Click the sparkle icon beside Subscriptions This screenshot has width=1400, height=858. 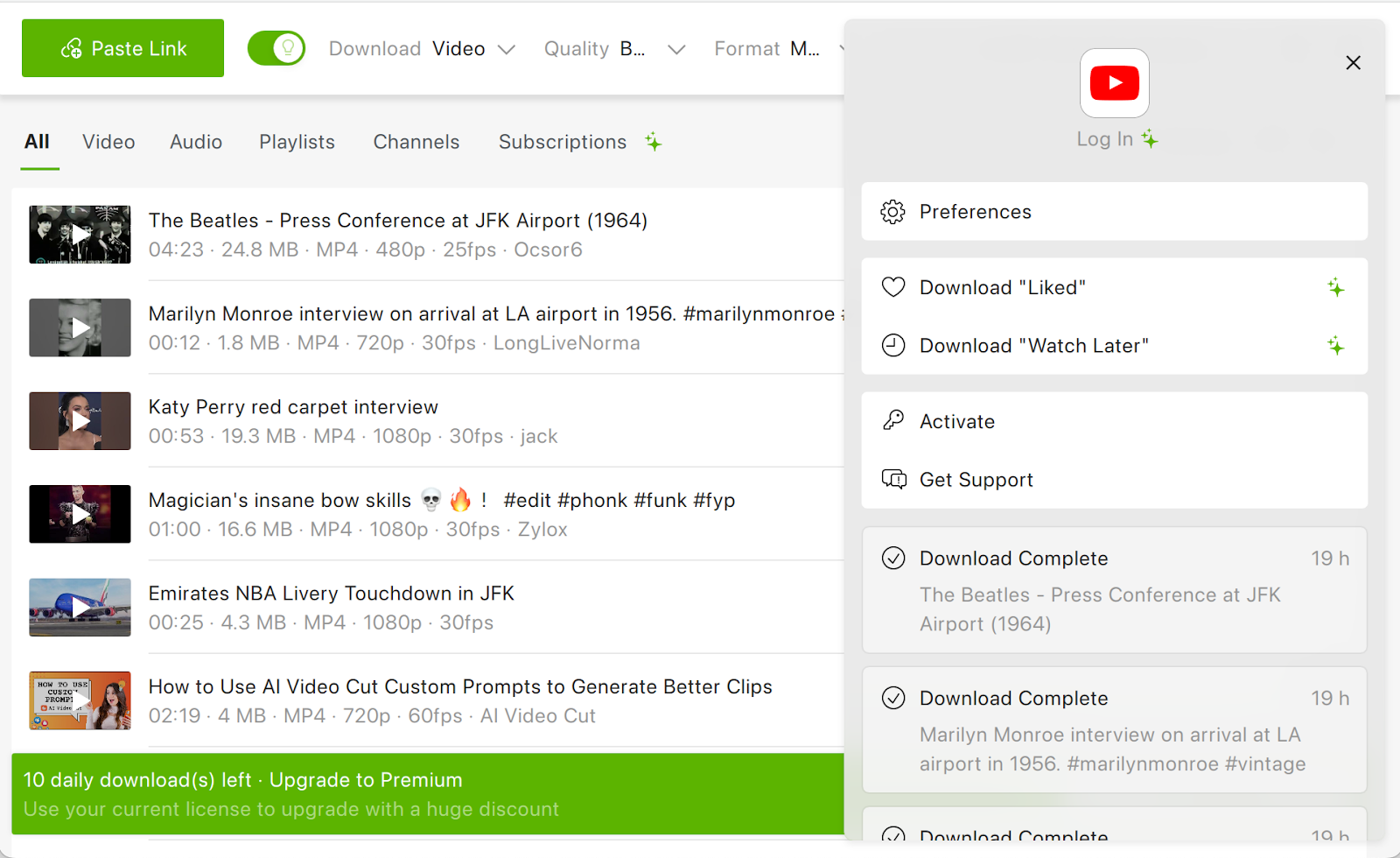point(654,142)
